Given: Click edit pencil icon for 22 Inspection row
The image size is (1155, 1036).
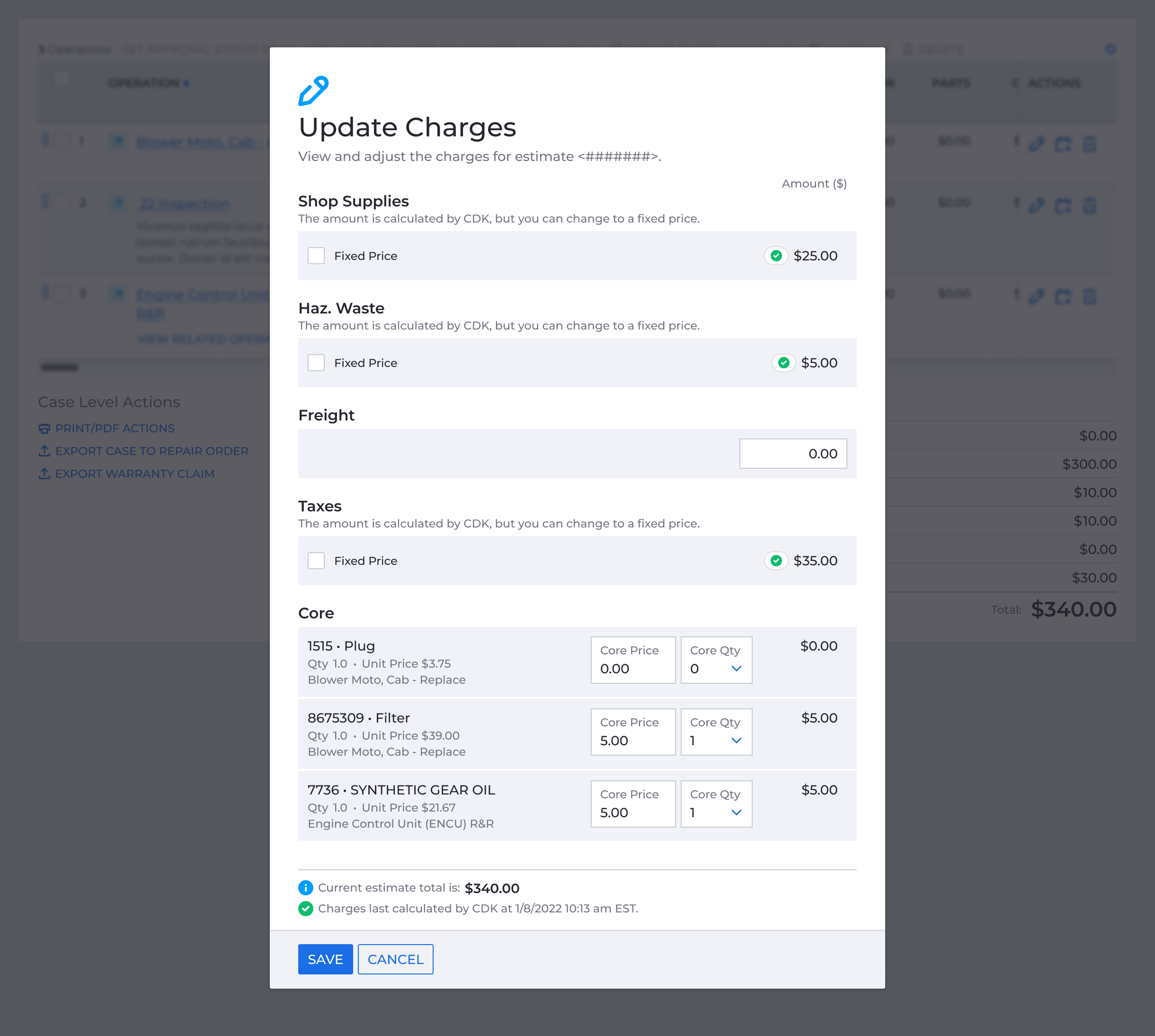Looking at the screenshot, I should click(x=1037, y=205).
